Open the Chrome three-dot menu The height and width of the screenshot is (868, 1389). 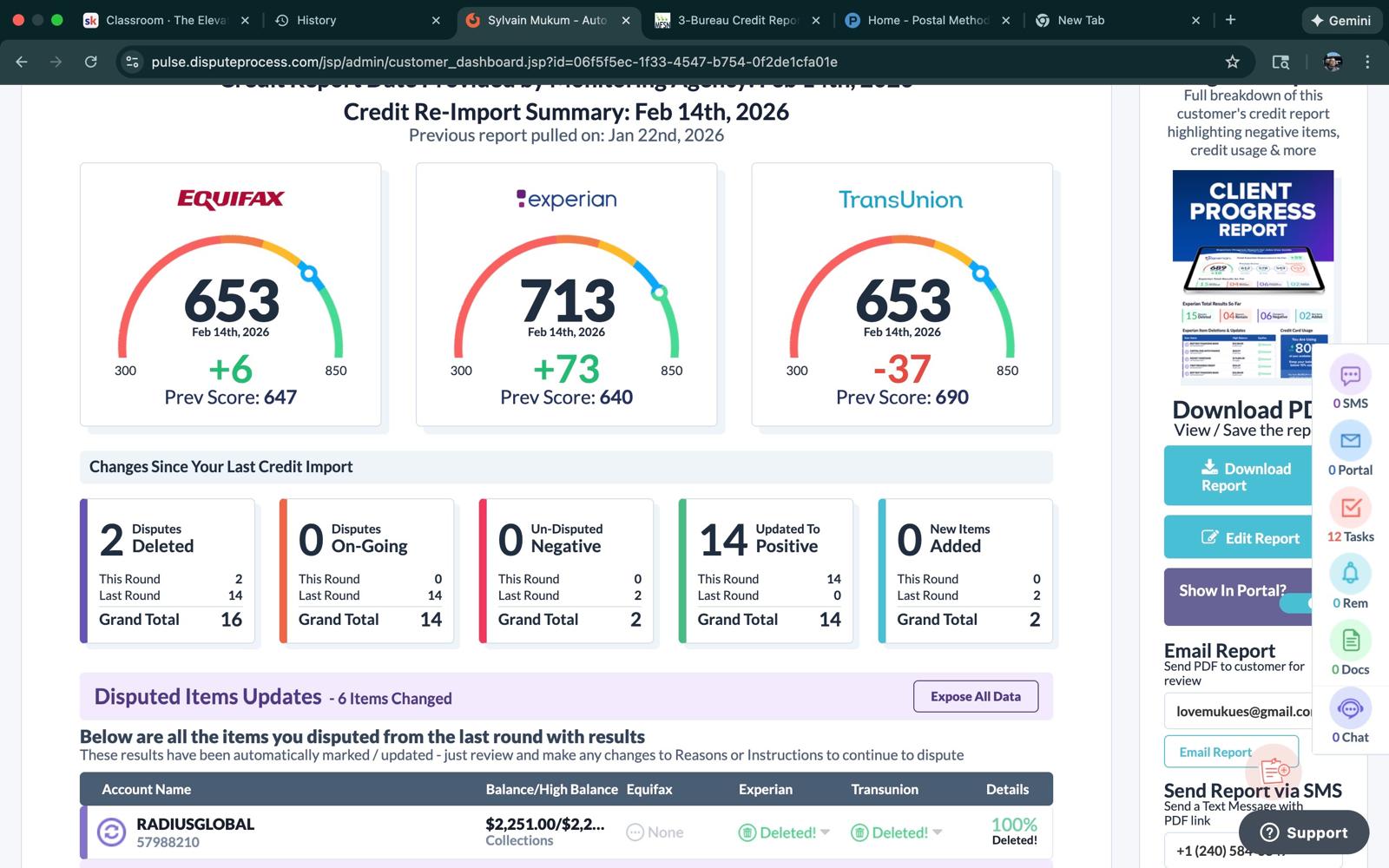[1367, 62]
